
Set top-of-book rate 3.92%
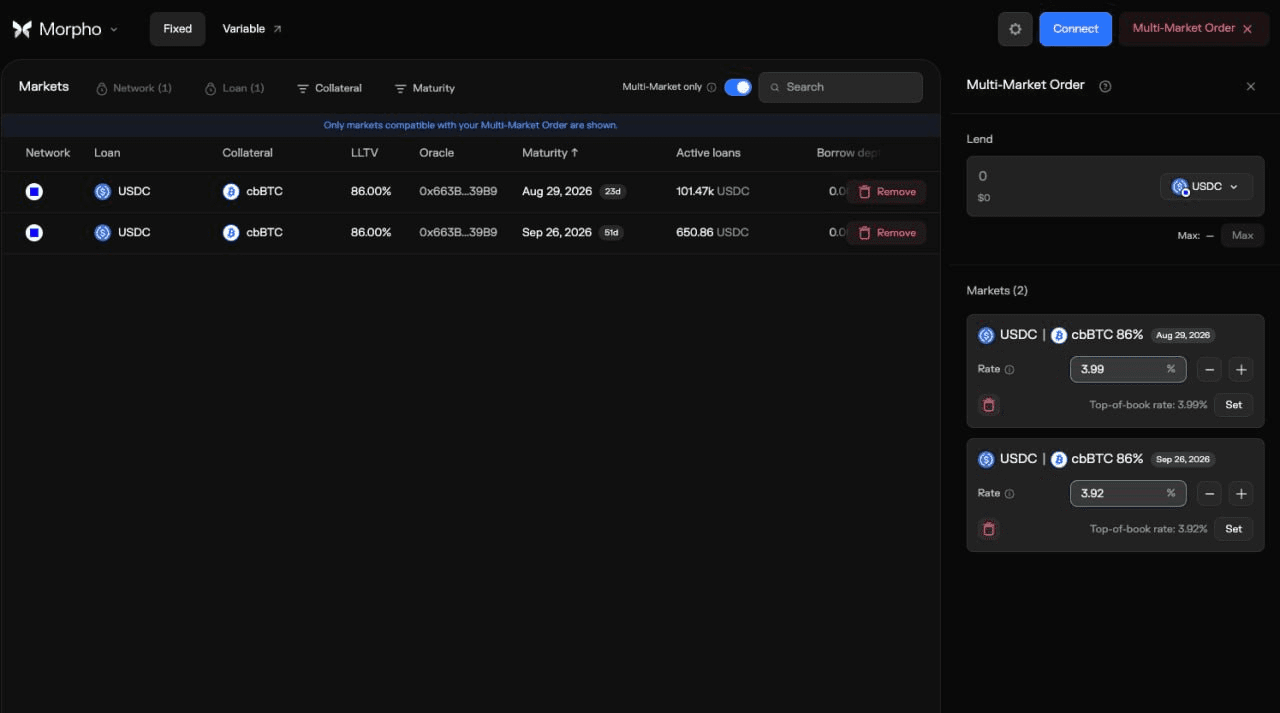tap(1234, 529)
